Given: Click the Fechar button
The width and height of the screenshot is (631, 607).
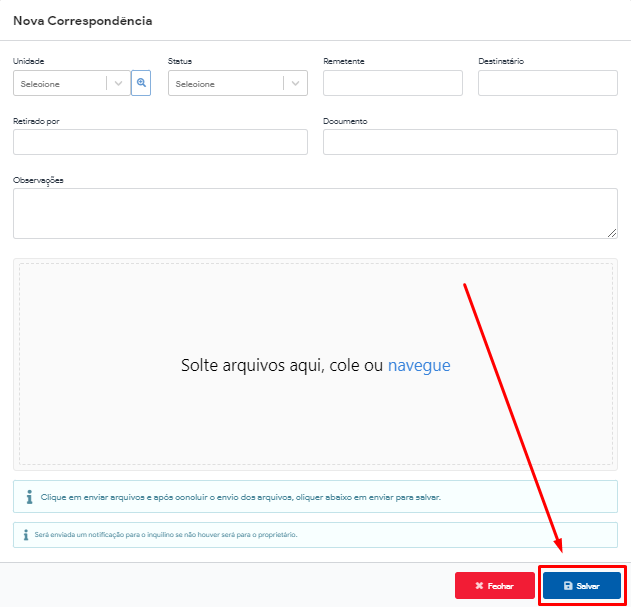Looking at the screenshot, I should click(495, 586).
